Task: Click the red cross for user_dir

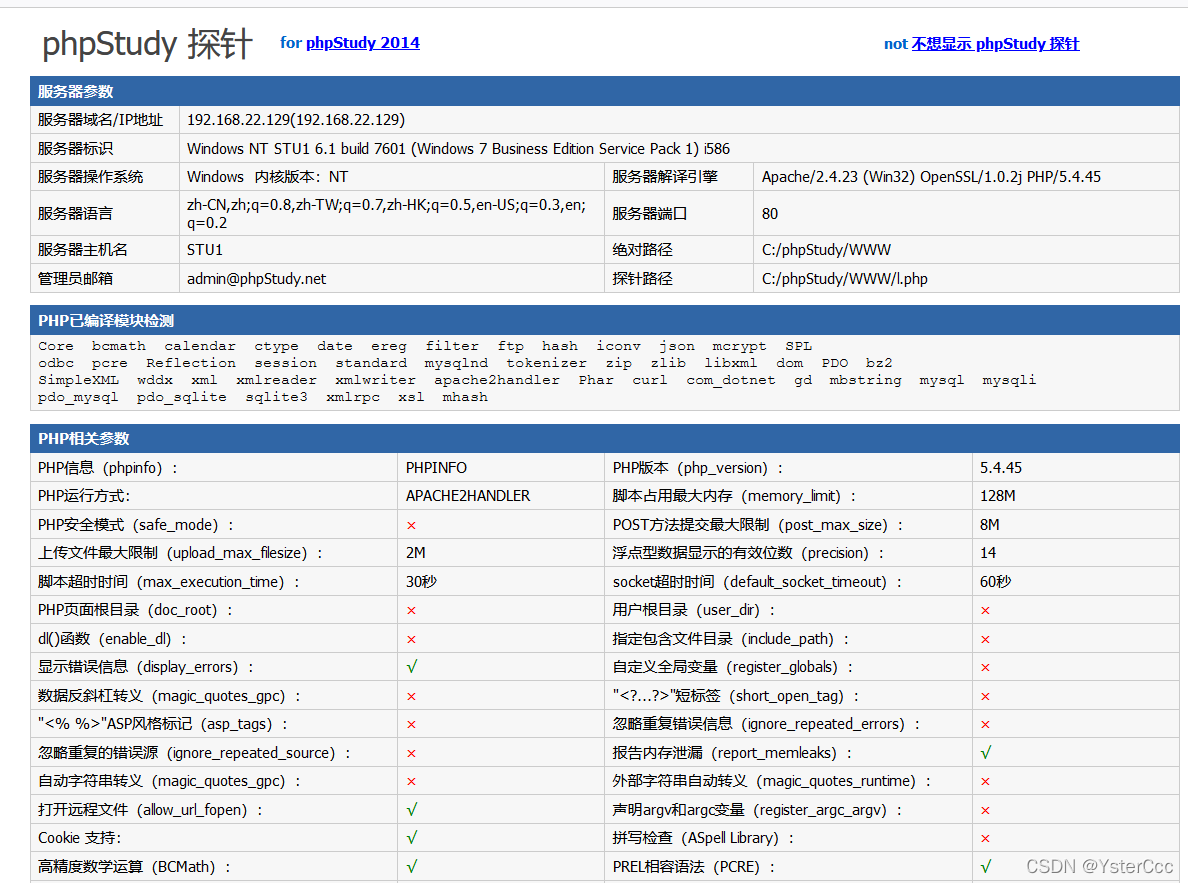Action: tap(985, 610)
